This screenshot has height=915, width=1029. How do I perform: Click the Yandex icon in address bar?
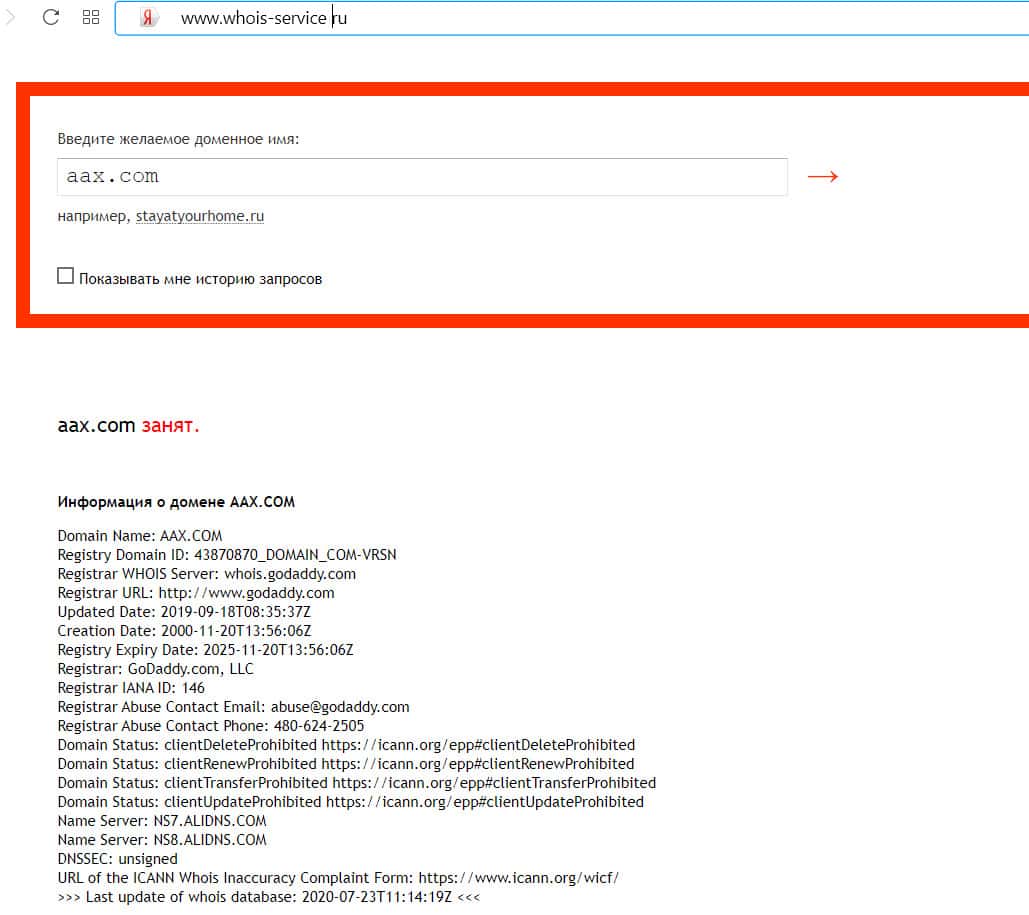click(x=148, y=18)
